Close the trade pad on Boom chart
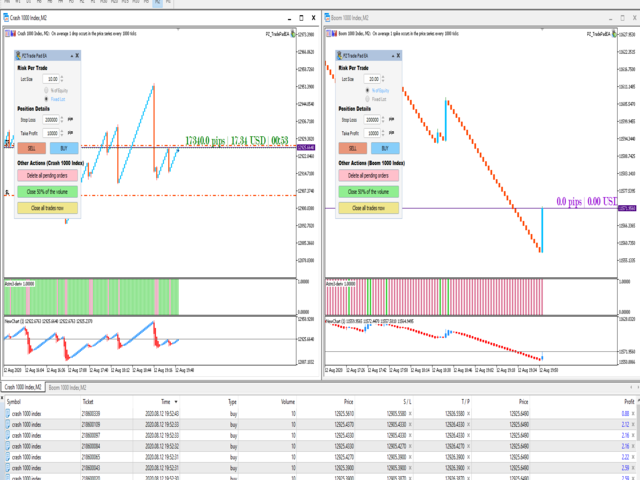The image size is (640, 480). 399,55
